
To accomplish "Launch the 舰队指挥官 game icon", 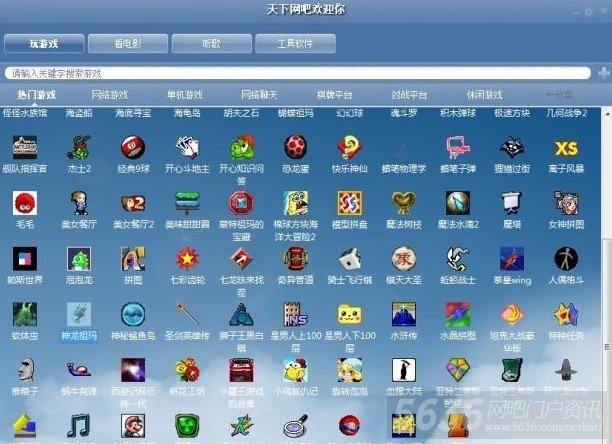I will pyautogui.click(x=25, y=147).
